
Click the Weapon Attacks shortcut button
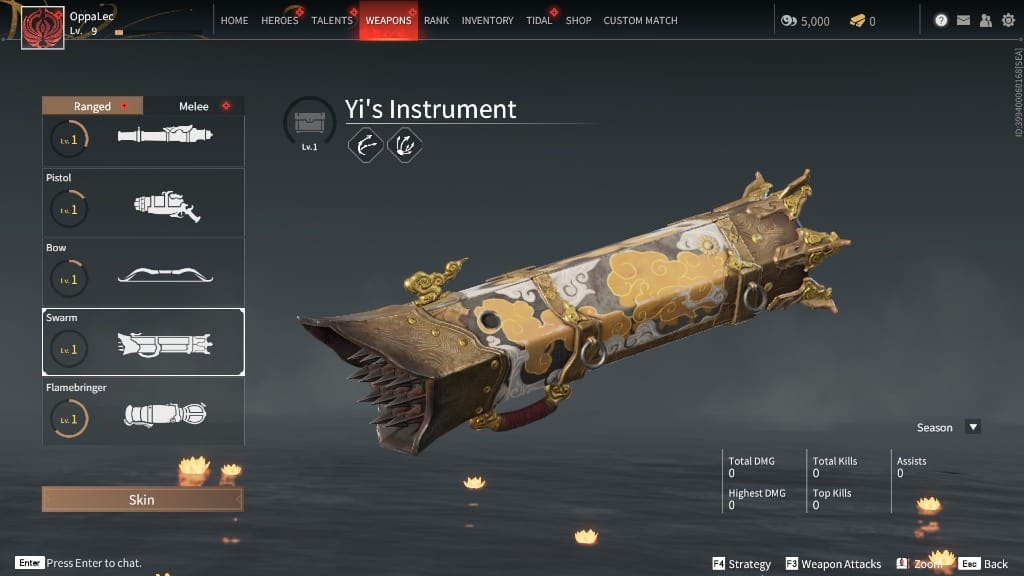pyautogui.click(x=833, y=564)
